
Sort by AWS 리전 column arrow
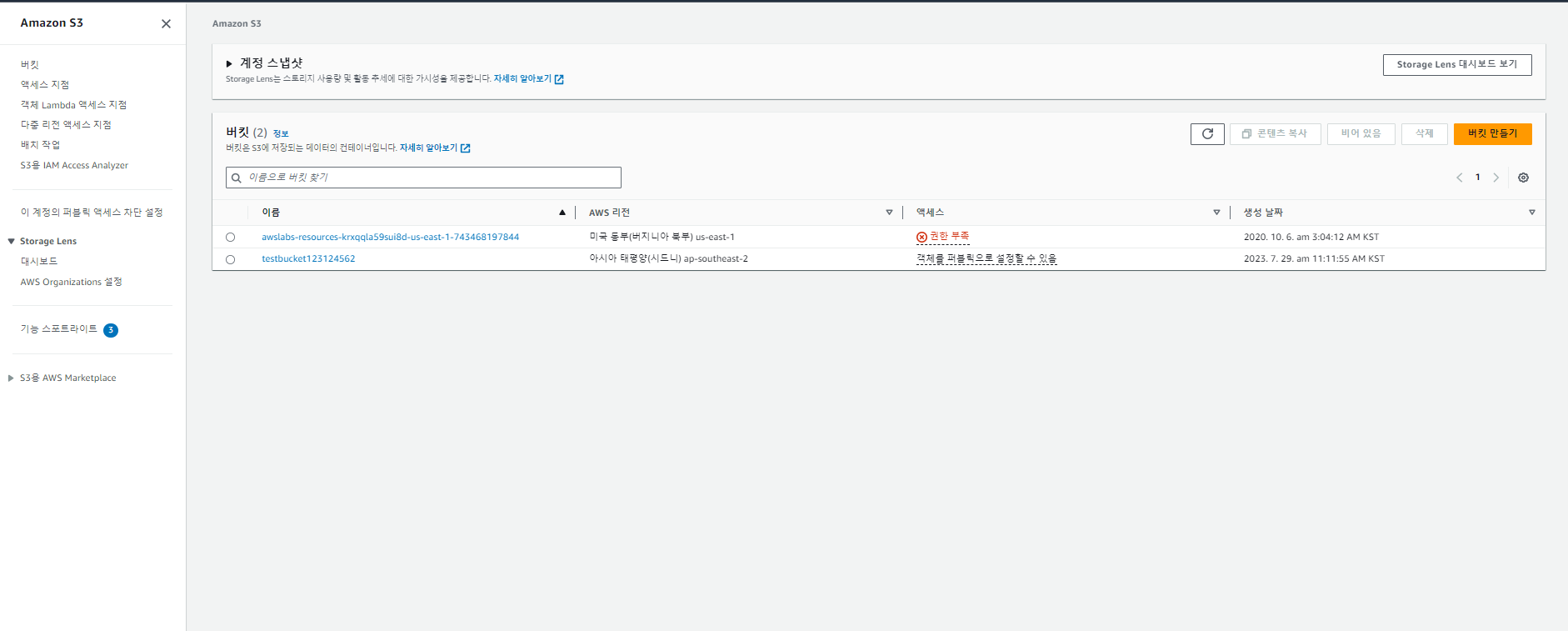[889, 213]
